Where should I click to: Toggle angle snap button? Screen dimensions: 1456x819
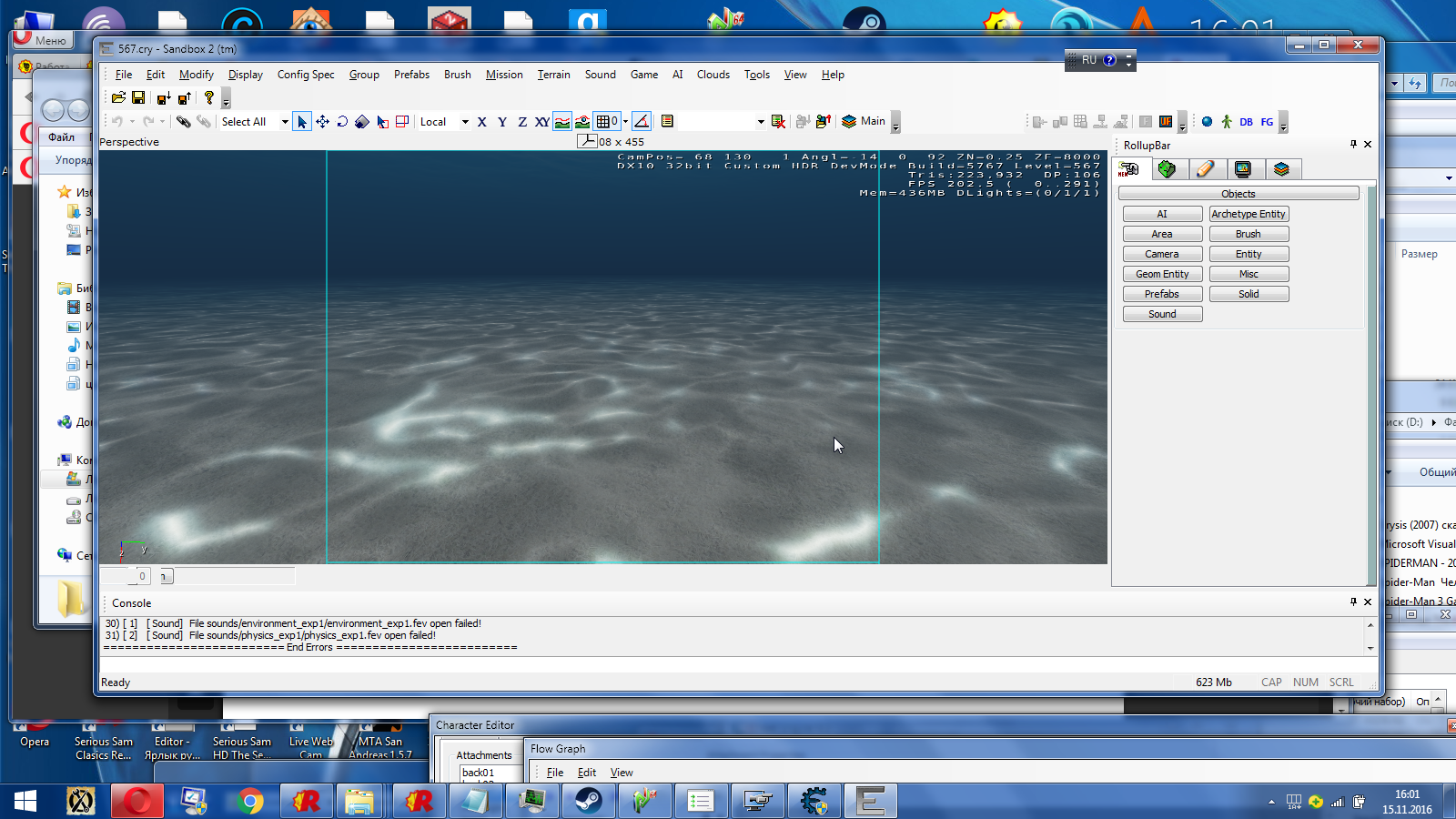pyautogui.click(x=642, y=122)
